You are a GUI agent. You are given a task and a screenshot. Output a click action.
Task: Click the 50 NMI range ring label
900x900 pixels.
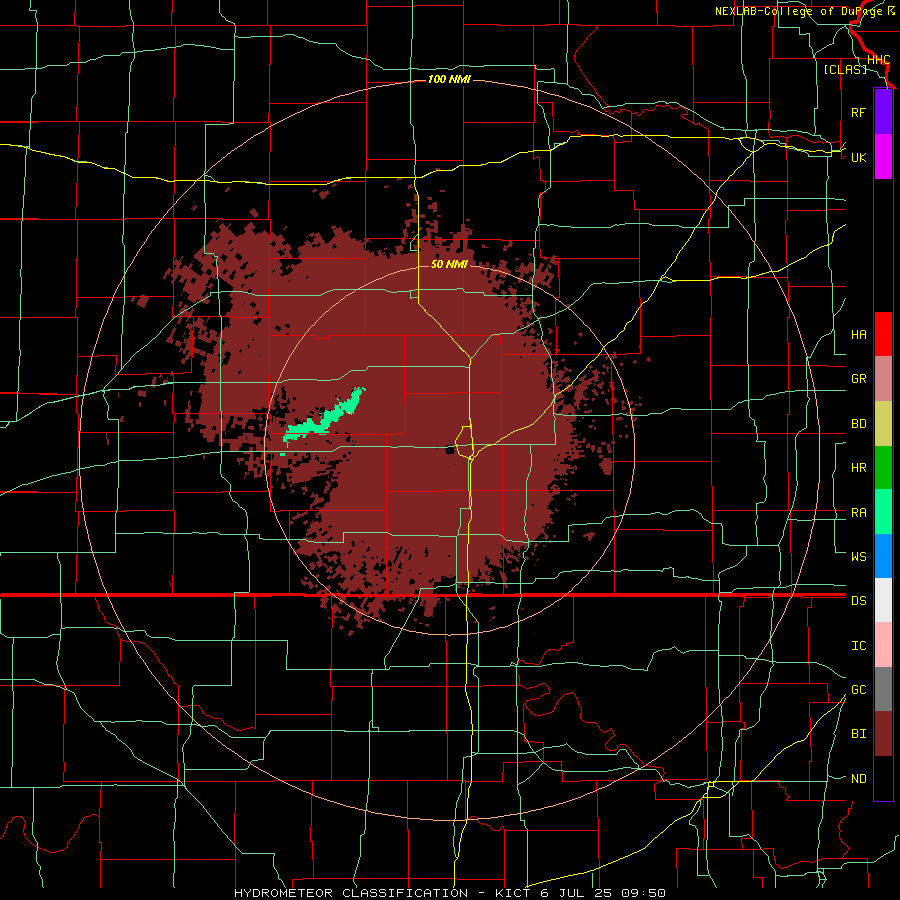(x=449, y=264)
